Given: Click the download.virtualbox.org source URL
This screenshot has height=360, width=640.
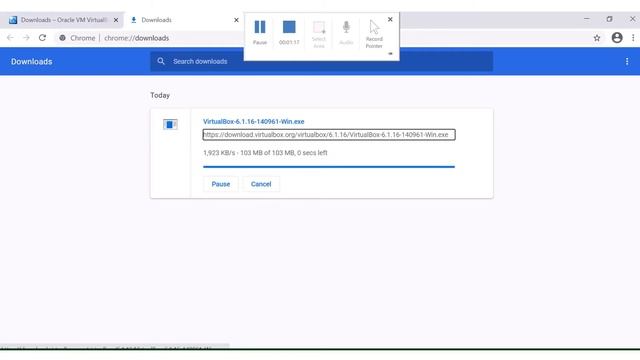Looking at the screenshot, I should pyautogui.click(x=329, y=135).
